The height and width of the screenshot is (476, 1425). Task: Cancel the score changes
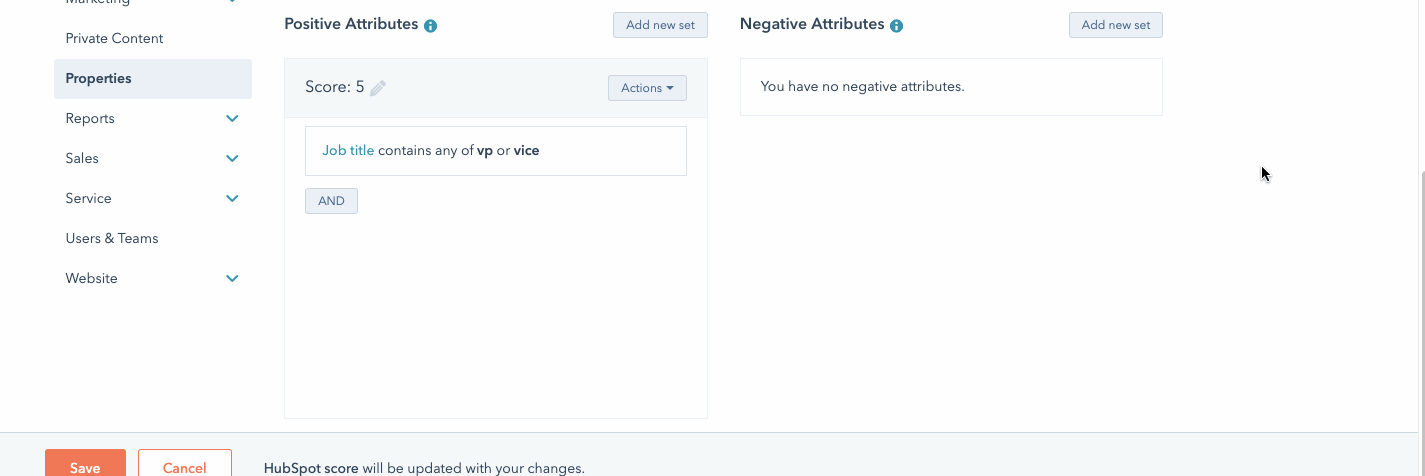(185, 463)
